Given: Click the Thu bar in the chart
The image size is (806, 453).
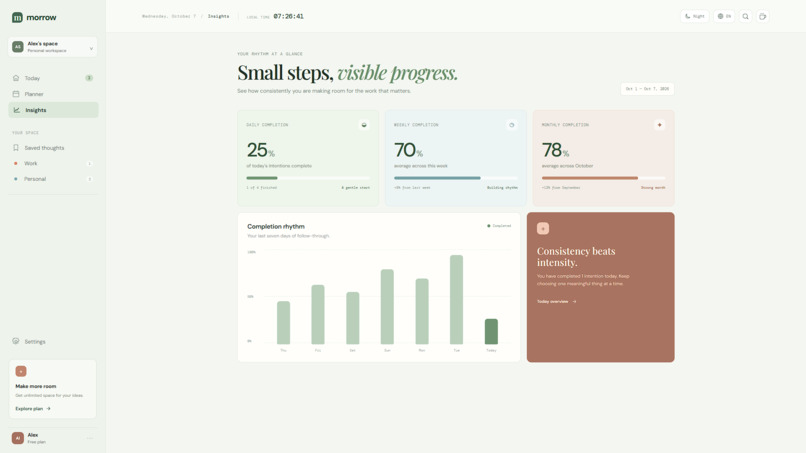Looking at the screenshot, I should coord(283,322).
